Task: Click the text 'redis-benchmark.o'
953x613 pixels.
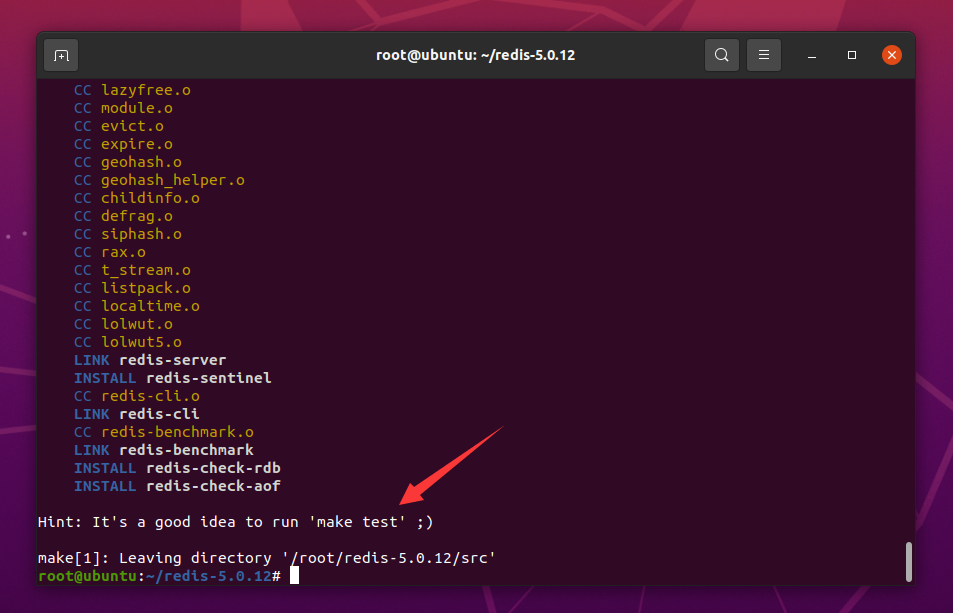Action: [177, 432]
